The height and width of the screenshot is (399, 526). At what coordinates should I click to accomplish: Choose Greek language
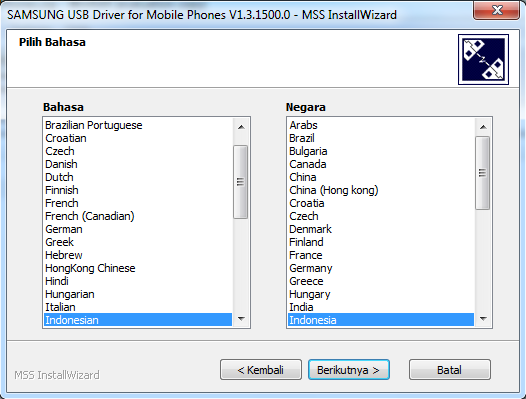[x=138, y=242]
